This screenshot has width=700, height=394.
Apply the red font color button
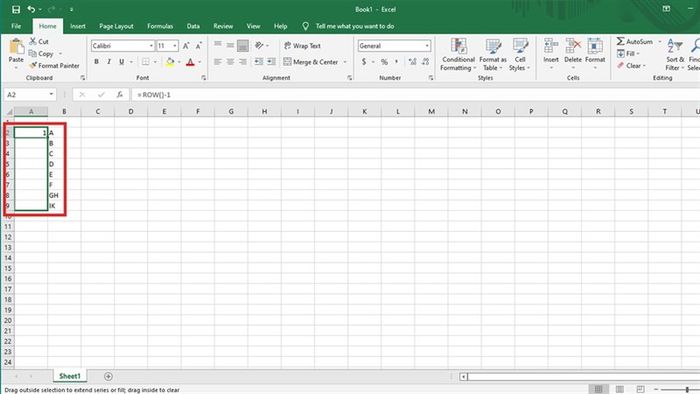(190, 62)
